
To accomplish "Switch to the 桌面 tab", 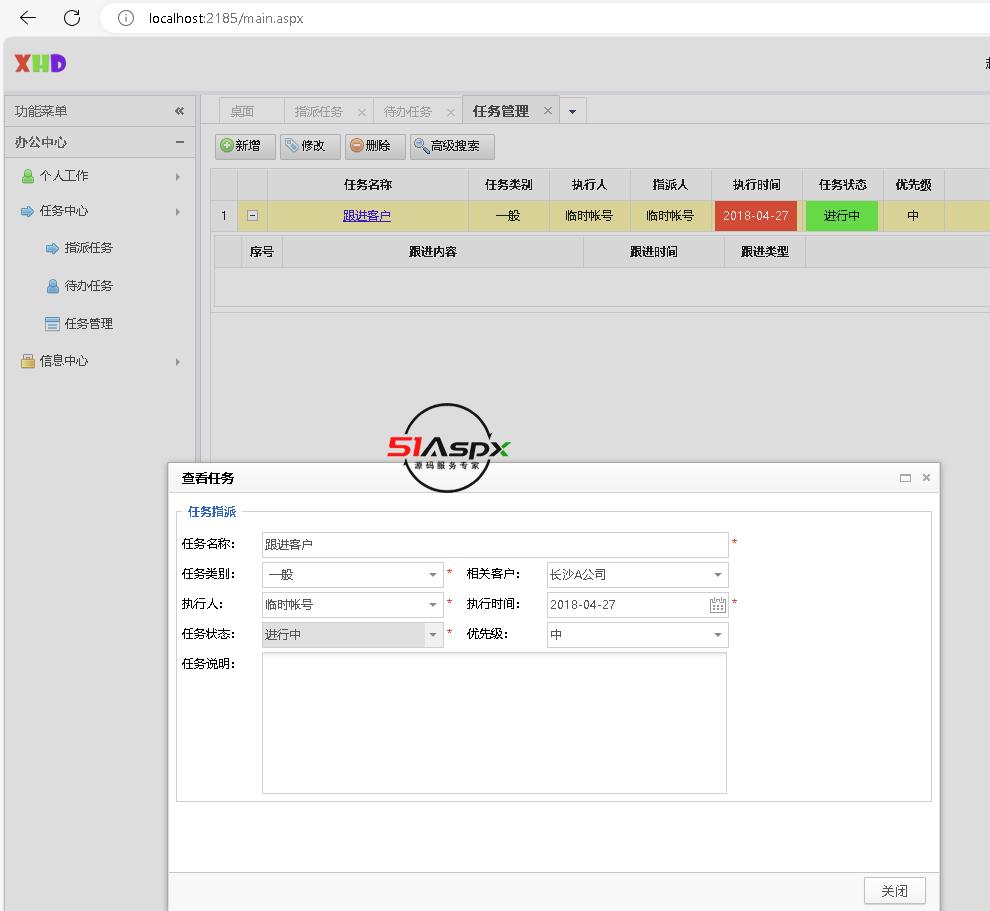I will (242, 112).
